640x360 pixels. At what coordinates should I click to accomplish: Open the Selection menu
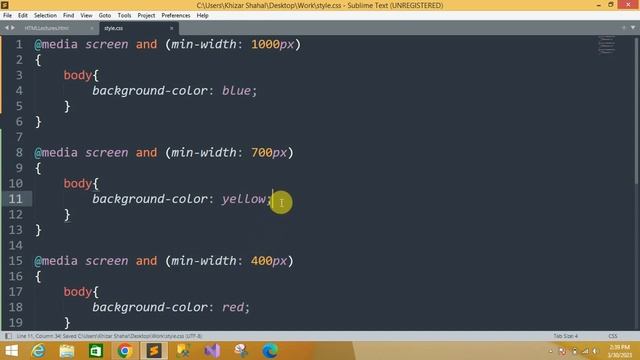[x=45, y=16]
